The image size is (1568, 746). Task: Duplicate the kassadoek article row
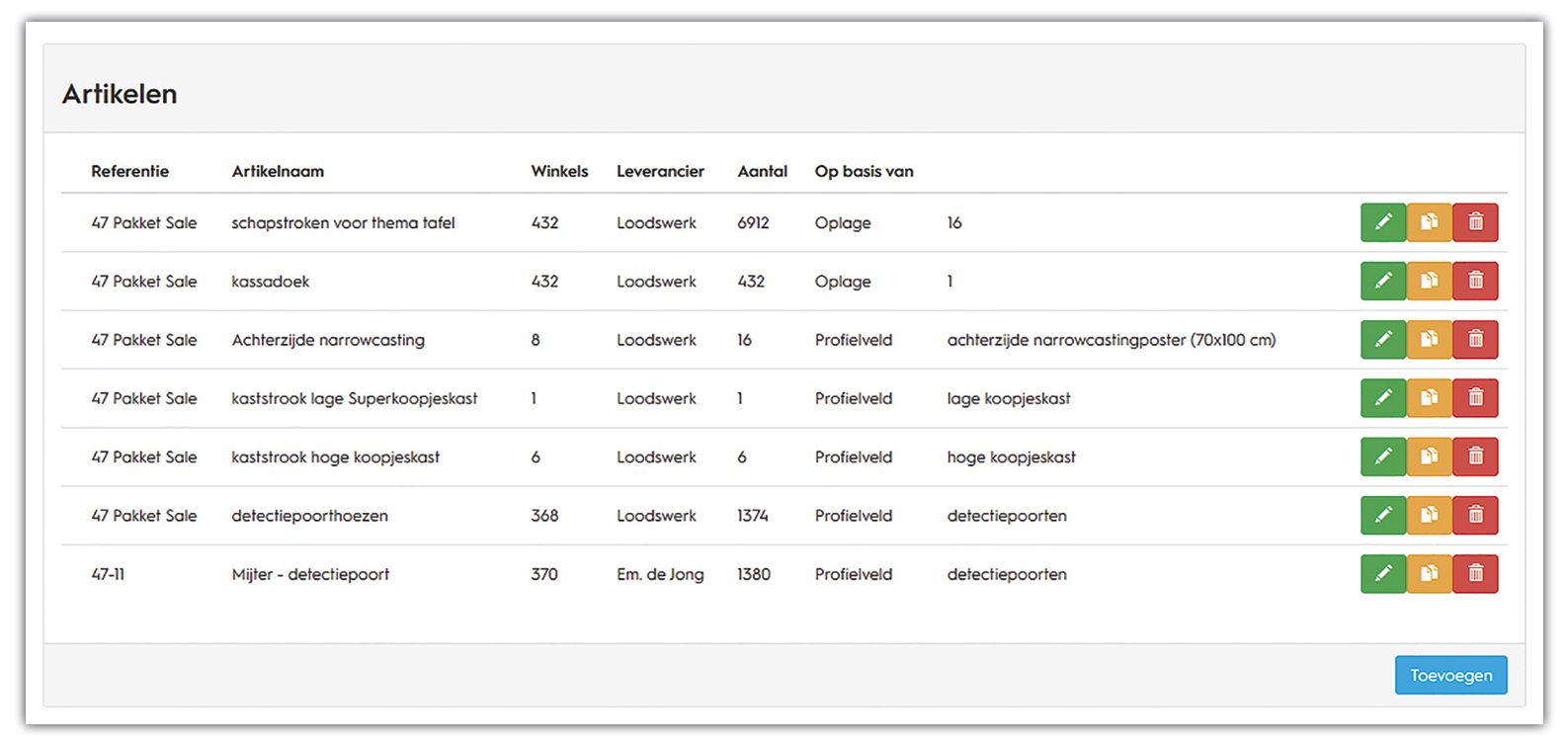coord(1429,281)
